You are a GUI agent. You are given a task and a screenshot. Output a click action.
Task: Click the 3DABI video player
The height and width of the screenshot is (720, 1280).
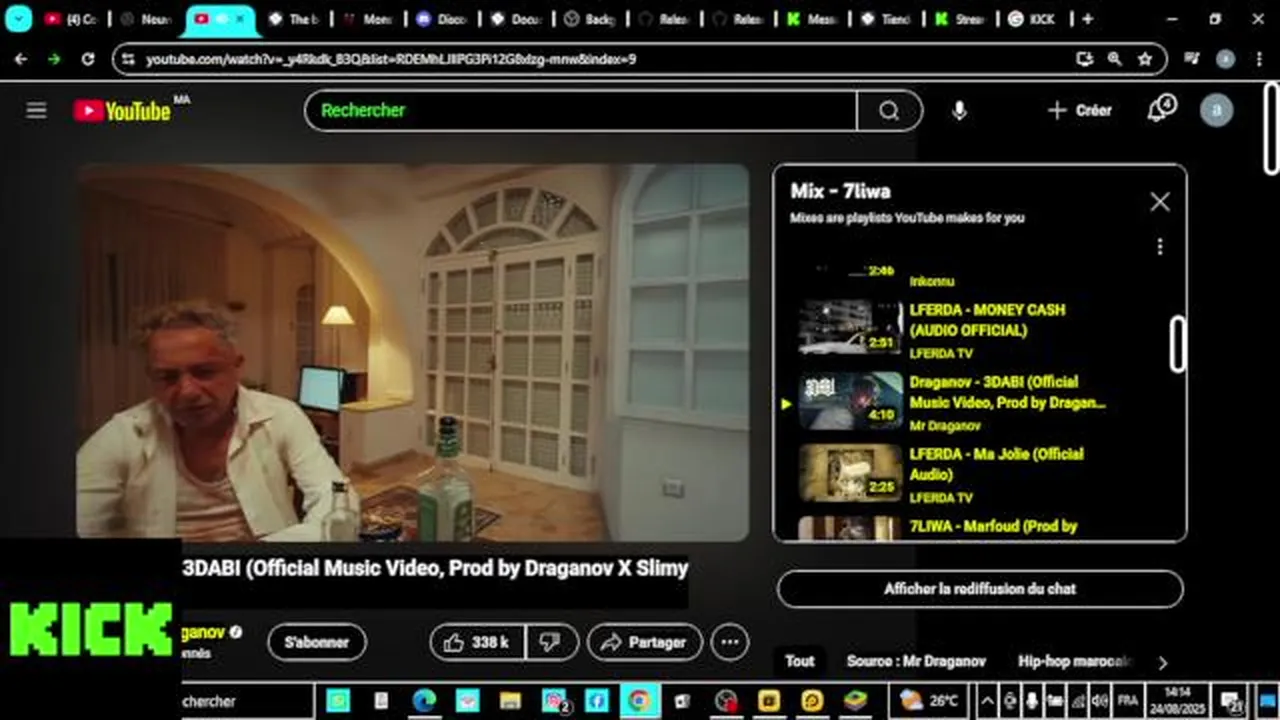[413, 352]
